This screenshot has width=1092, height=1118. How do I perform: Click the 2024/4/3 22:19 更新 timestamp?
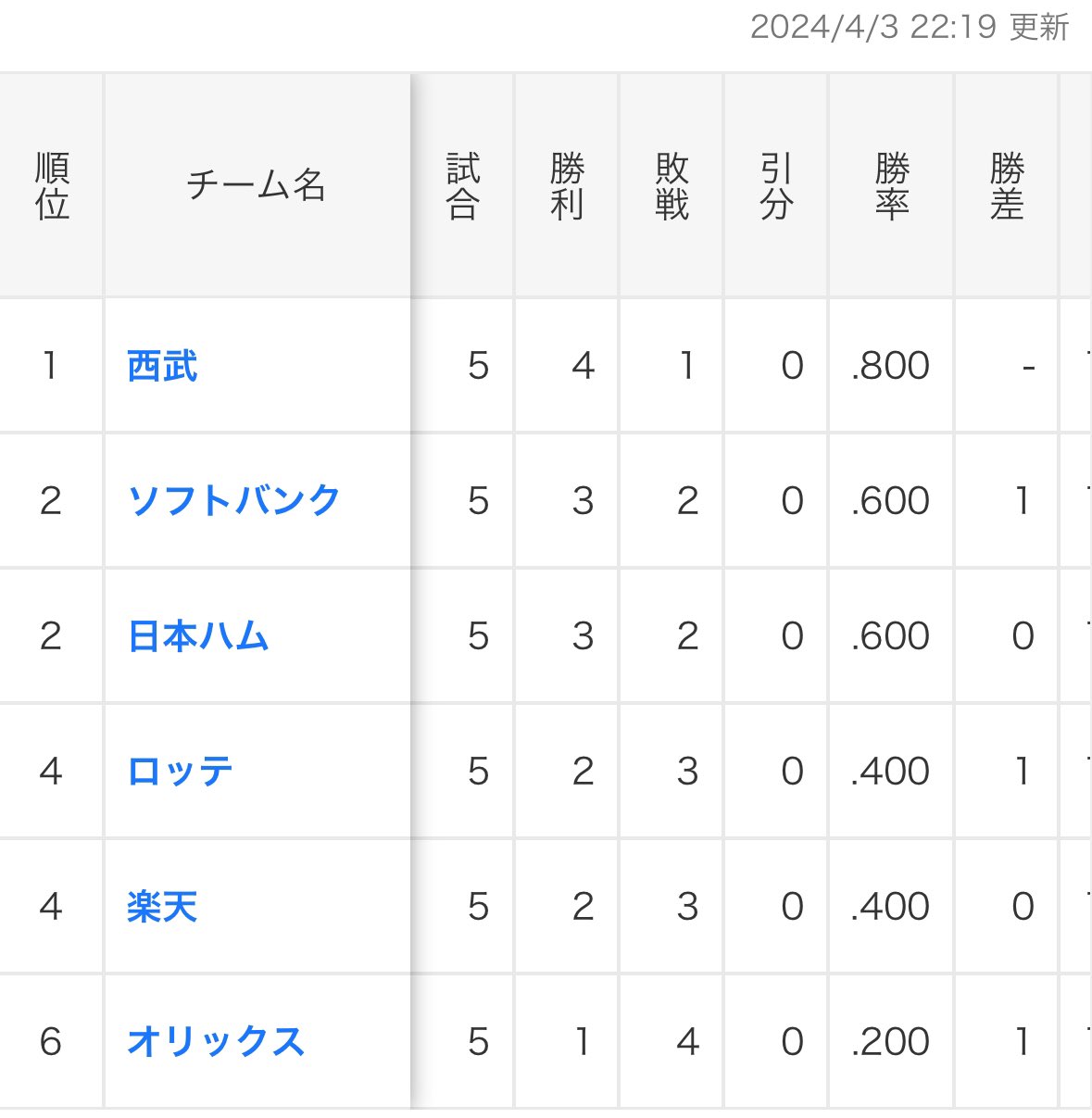pos(910,27)
